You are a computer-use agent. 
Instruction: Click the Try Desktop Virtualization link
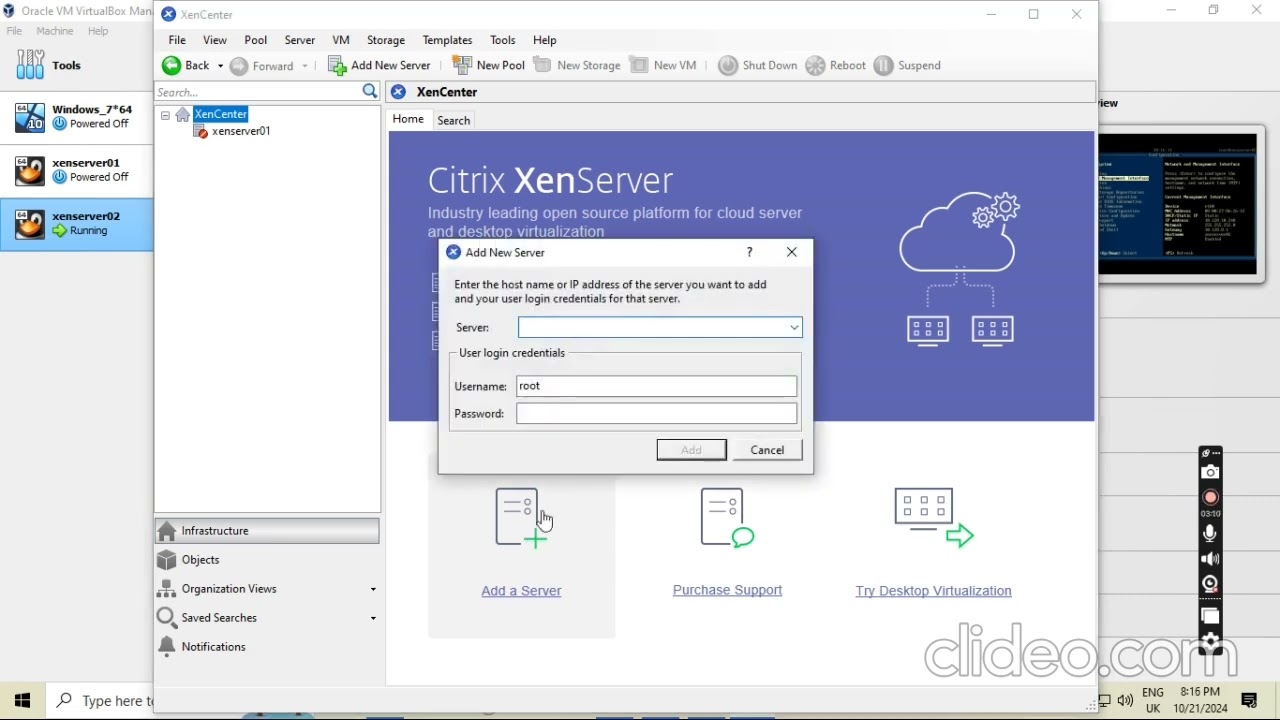934,591
